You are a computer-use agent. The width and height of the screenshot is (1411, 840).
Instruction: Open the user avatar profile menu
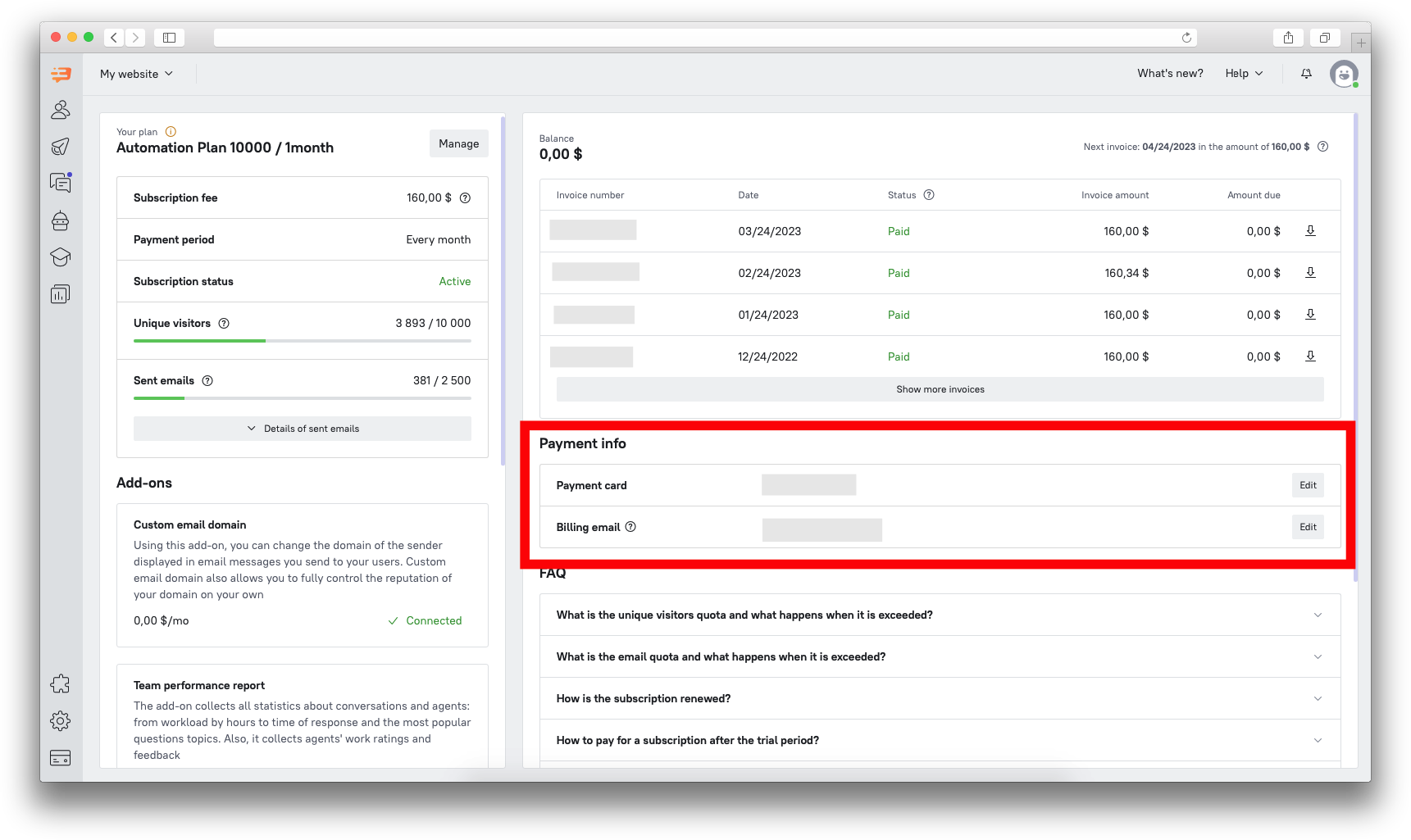pos(1344,74)
